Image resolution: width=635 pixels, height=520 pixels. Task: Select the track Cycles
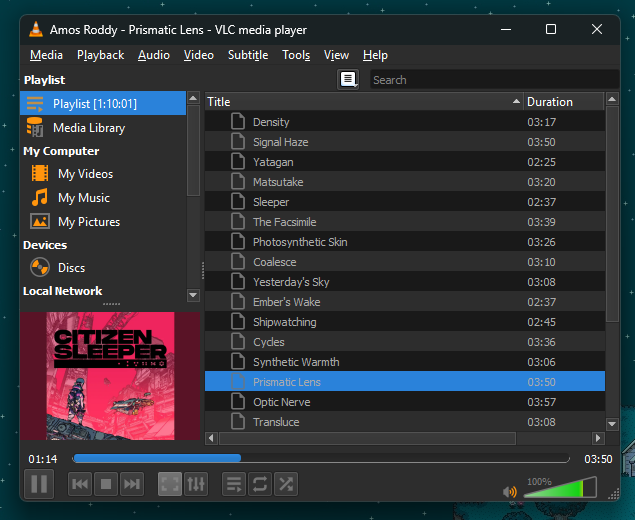(x=405, y=342)
